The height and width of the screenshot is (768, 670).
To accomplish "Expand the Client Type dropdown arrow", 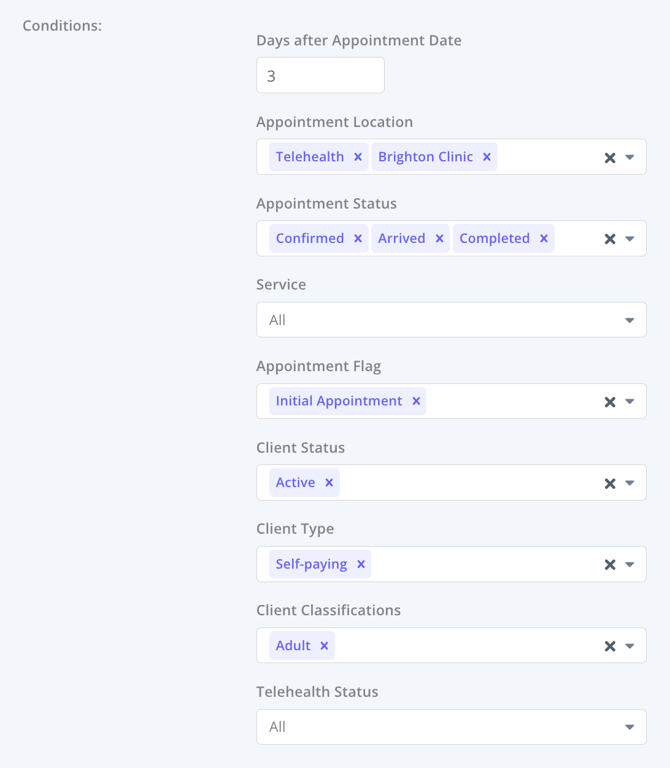I will click(x=630, y=565).
